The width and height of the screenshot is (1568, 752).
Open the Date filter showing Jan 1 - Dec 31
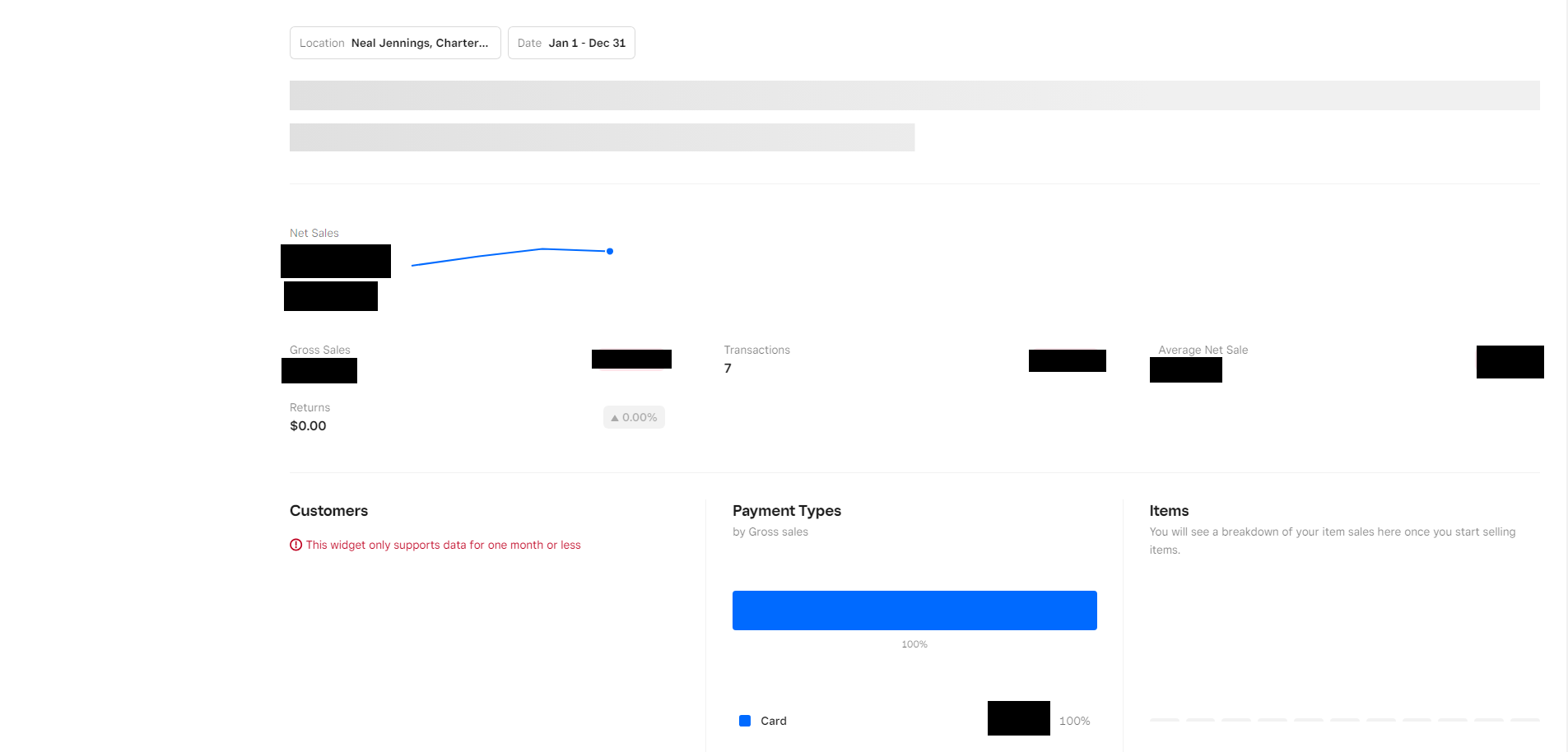[571, 42]
